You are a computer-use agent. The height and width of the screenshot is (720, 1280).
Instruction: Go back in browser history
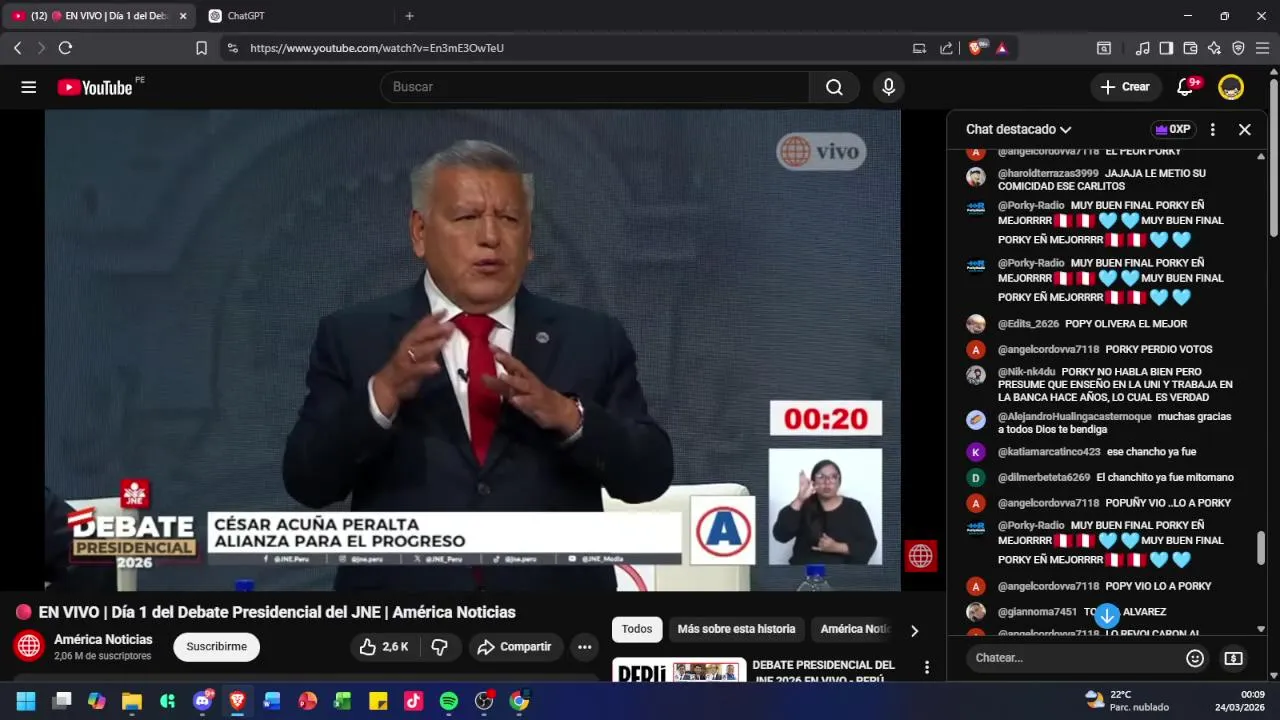17,48
